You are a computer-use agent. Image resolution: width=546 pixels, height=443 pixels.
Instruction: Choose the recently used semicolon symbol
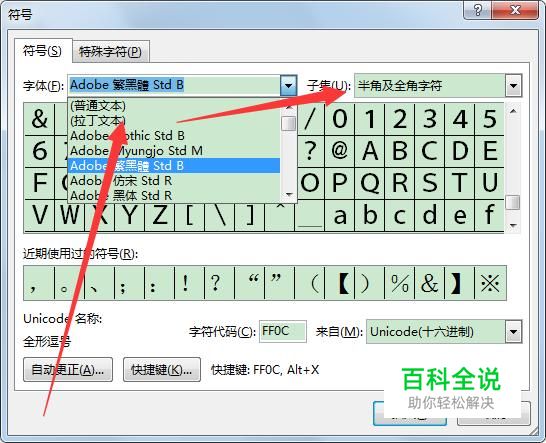[x=129, y=283]
